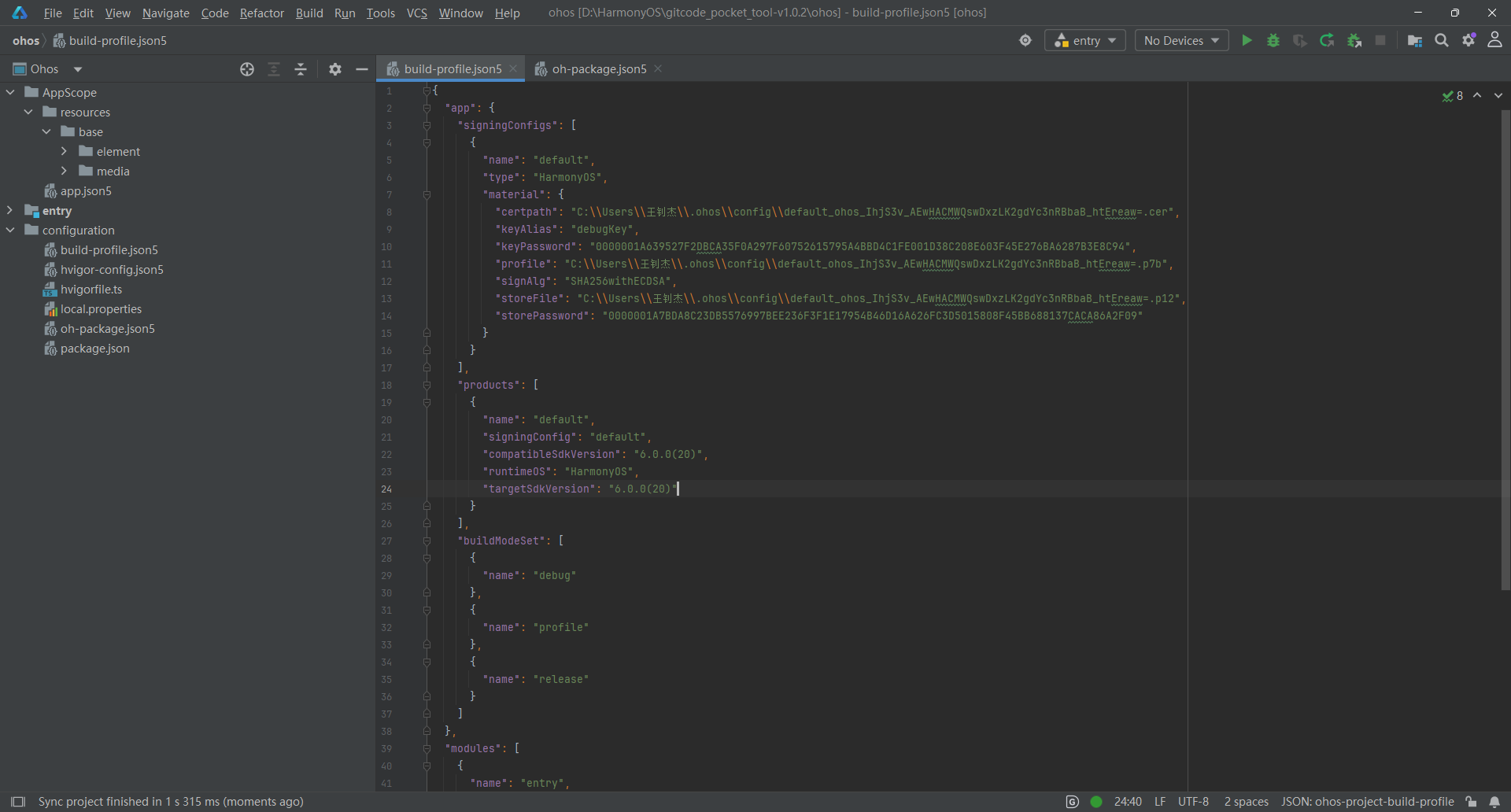The image size is (1511, 812).
Task: Click the read-only lock icon in status bar
Action: click(x=1471, y=802)
